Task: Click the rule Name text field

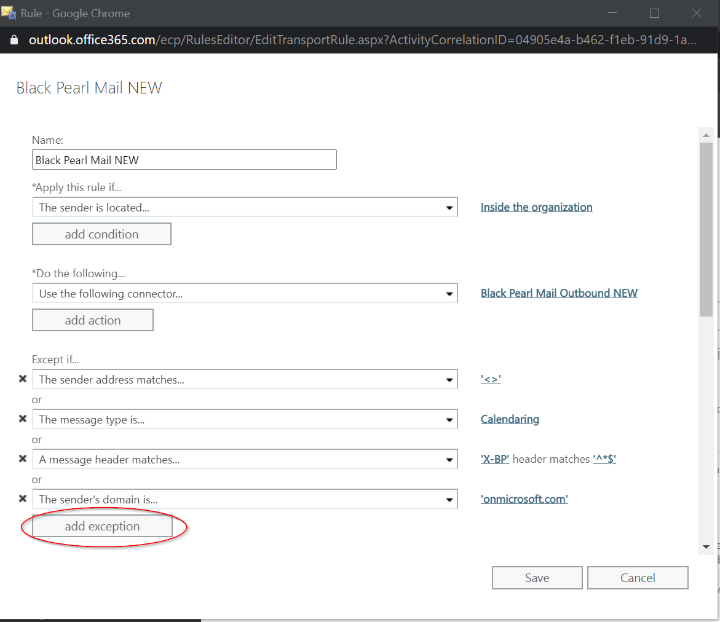Action: [x=184, y=160]
